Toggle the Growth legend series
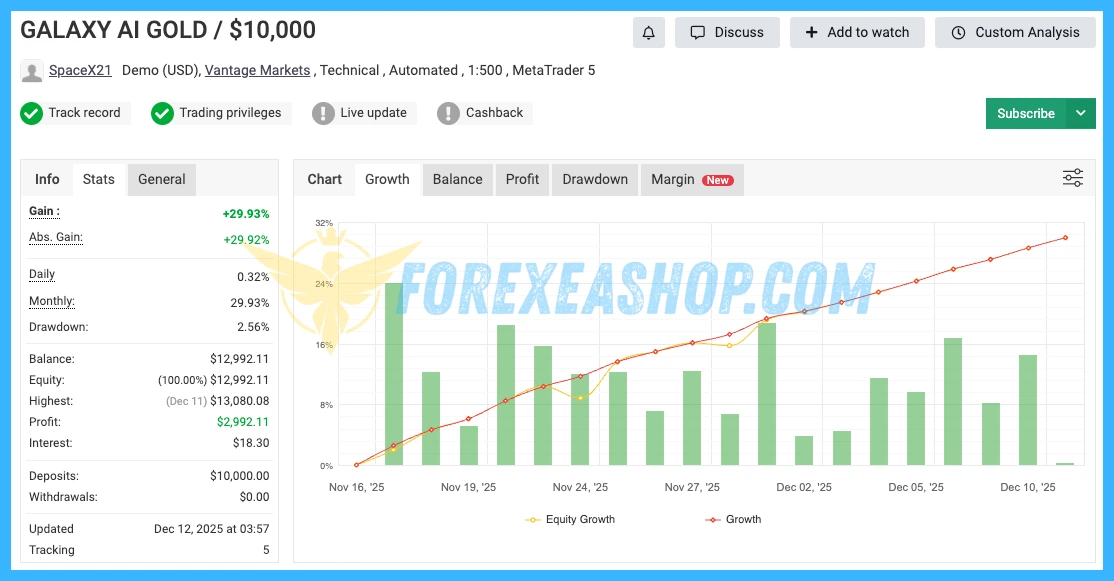This screenshot has width=1114, height=581. pyautogui.click(x=733, y=519)
